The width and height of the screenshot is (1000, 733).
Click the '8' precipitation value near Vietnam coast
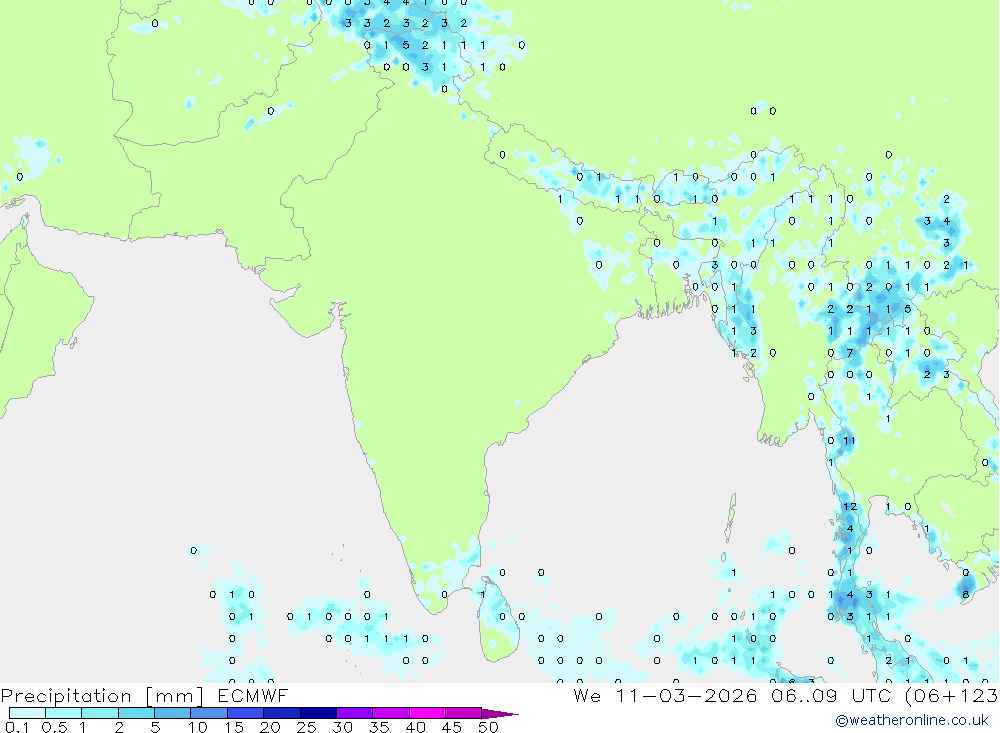[x=966, y=595]
